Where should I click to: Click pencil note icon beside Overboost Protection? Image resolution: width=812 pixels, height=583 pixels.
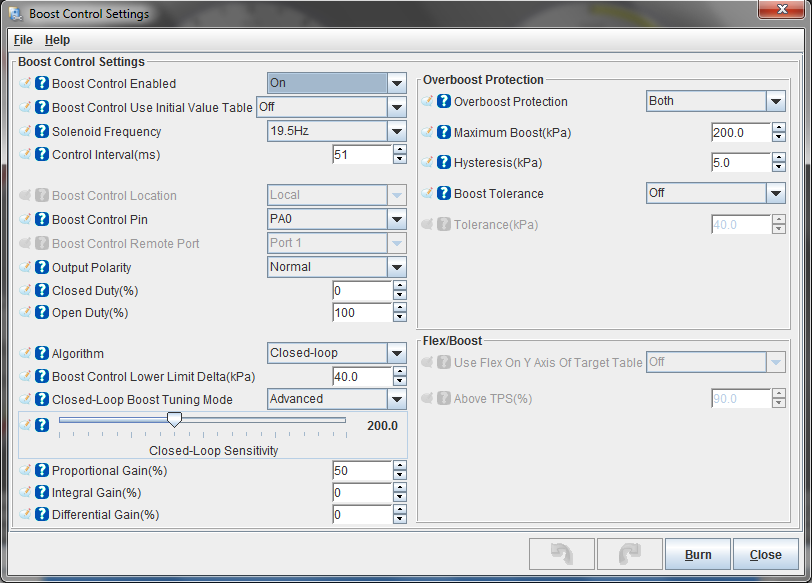[427, 101]
